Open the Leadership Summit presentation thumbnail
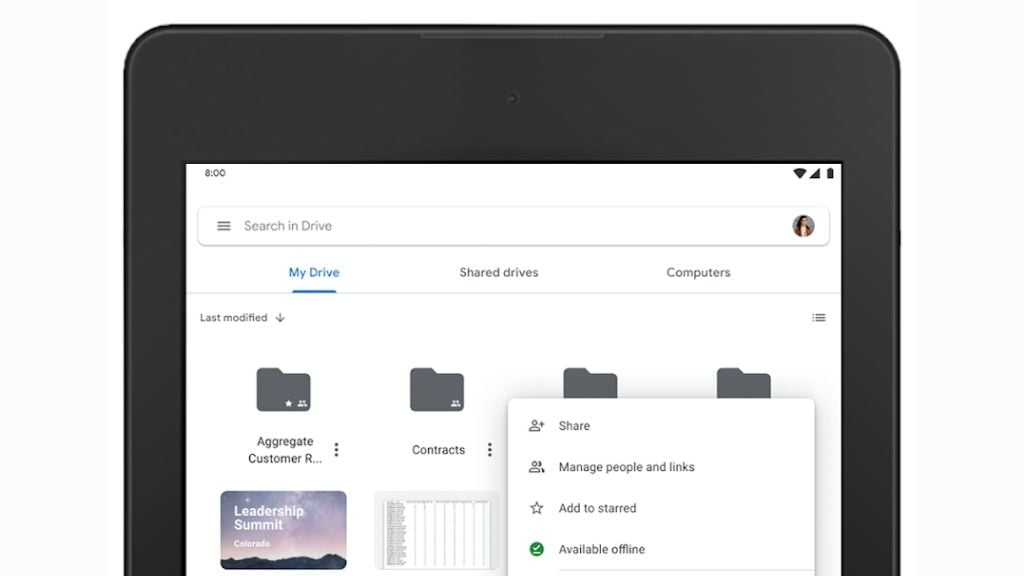Viewport: 1024px width, 576px height. (283, 530)
